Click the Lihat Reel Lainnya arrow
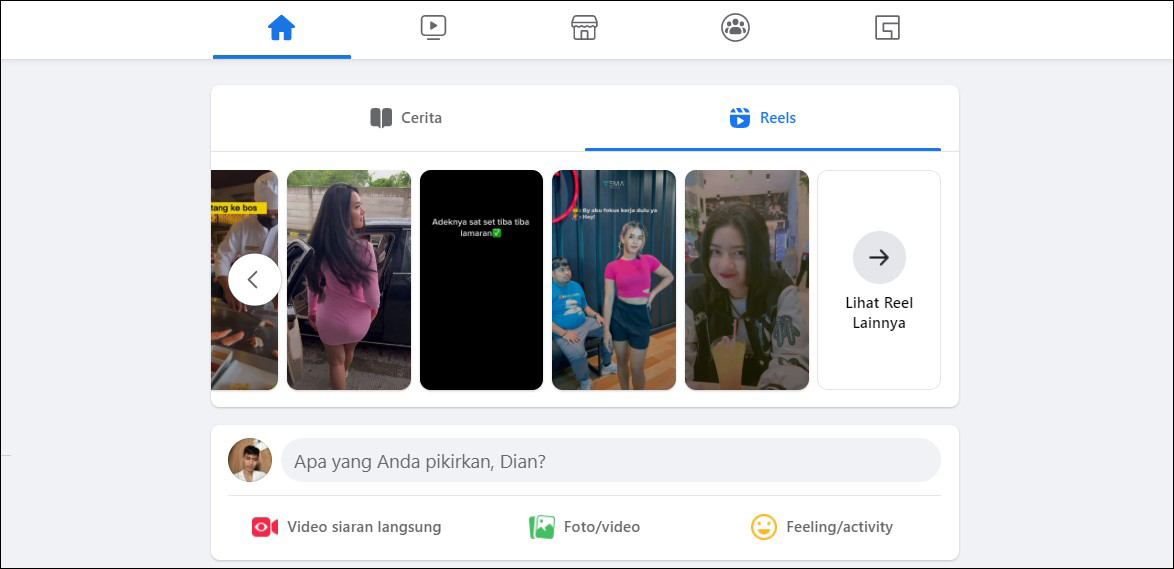 click(x=879, y=258)
